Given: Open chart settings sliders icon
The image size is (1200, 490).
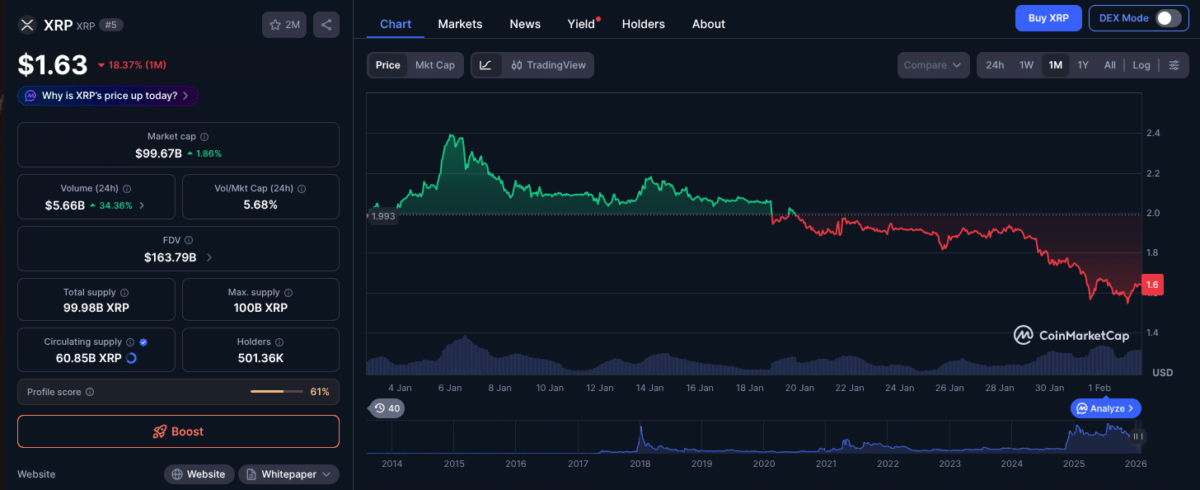Looking at the screenshot, I should point(1174,65).
